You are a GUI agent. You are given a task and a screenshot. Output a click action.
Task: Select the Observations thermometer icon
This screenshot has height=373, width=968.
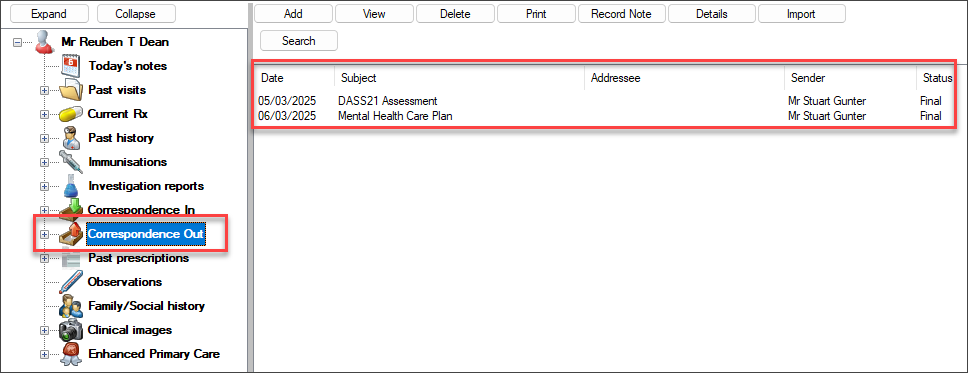click(72, 282)
